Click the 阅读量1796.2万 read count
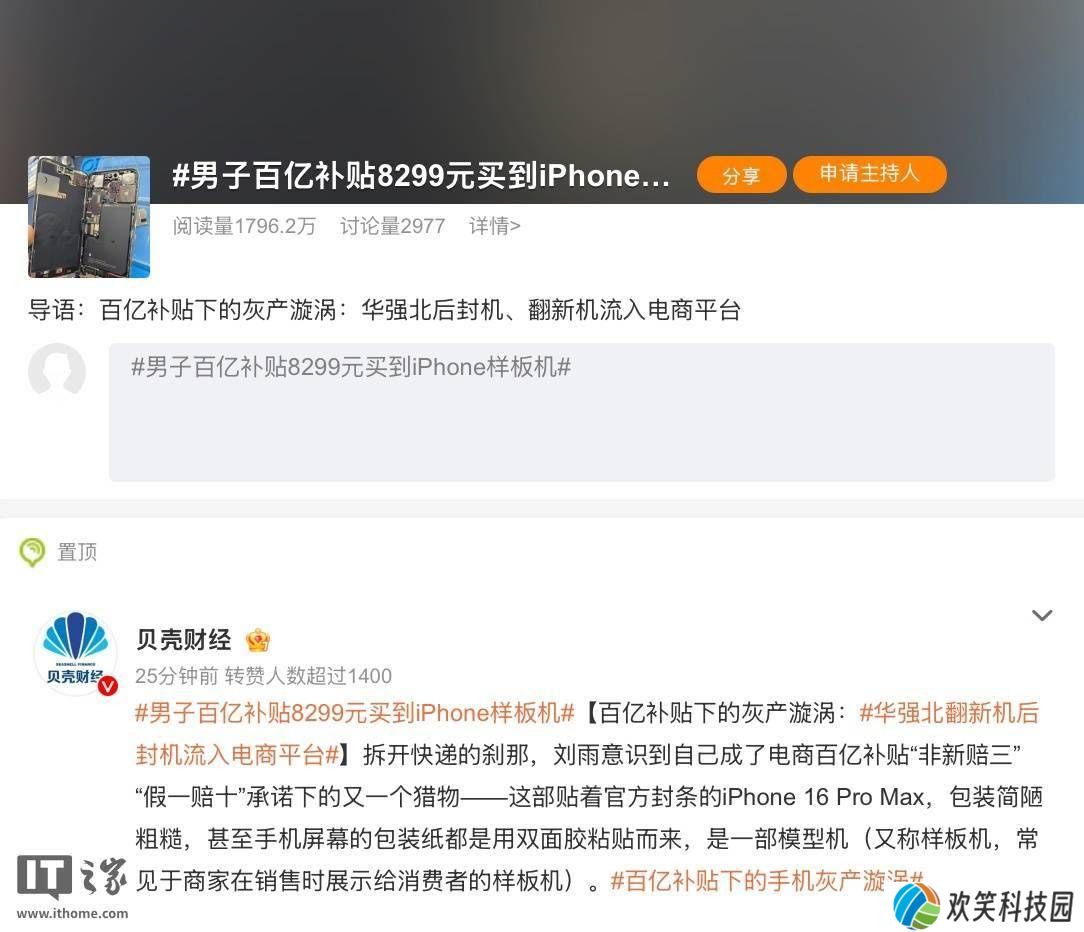This screenshot has height=932, width=1084. tap(244, 226)
